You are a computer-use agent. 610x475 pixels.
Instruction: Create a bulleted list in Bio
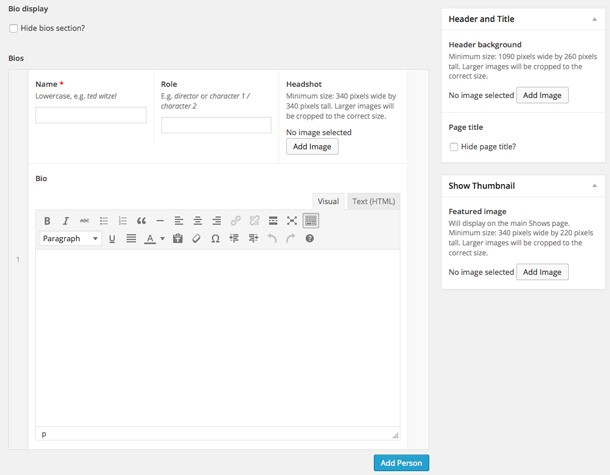pyautogui.click(x=103, y=221)
